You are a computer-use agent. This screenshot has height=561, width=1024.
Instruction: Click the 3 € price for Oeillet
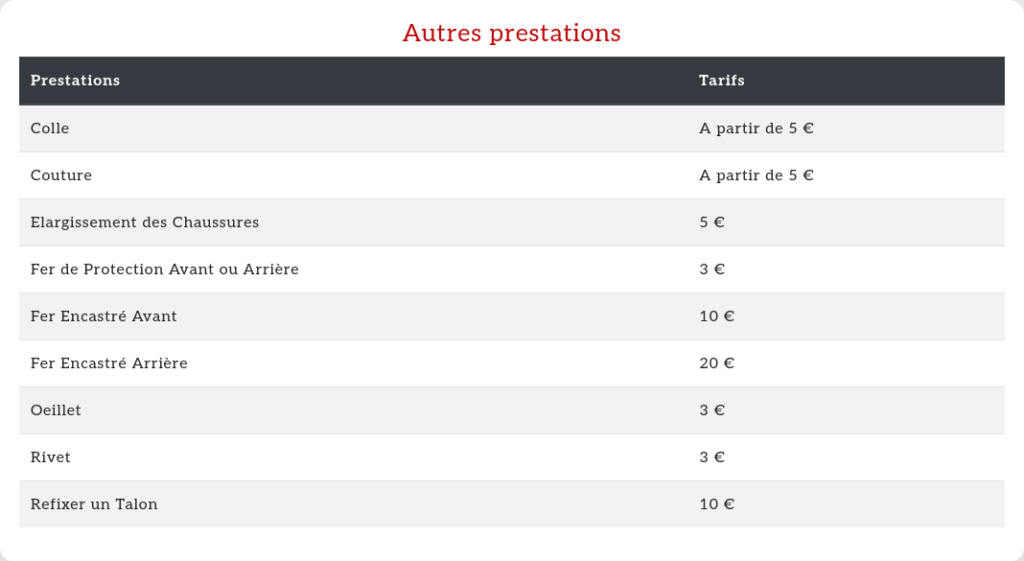pyautogui.click(x=712, y=410)
